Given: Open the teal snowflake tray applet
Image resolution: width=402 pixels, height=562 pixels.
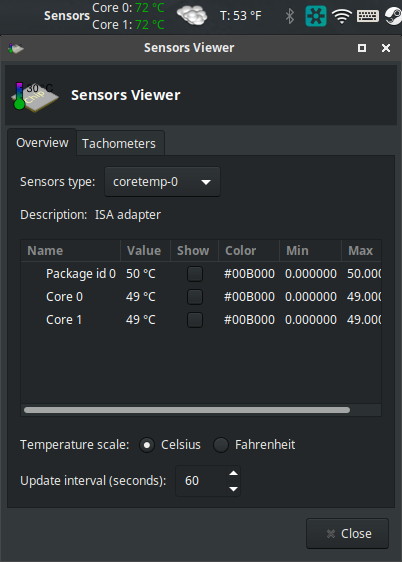Looking at the screenshot, I should pos(316,16).
